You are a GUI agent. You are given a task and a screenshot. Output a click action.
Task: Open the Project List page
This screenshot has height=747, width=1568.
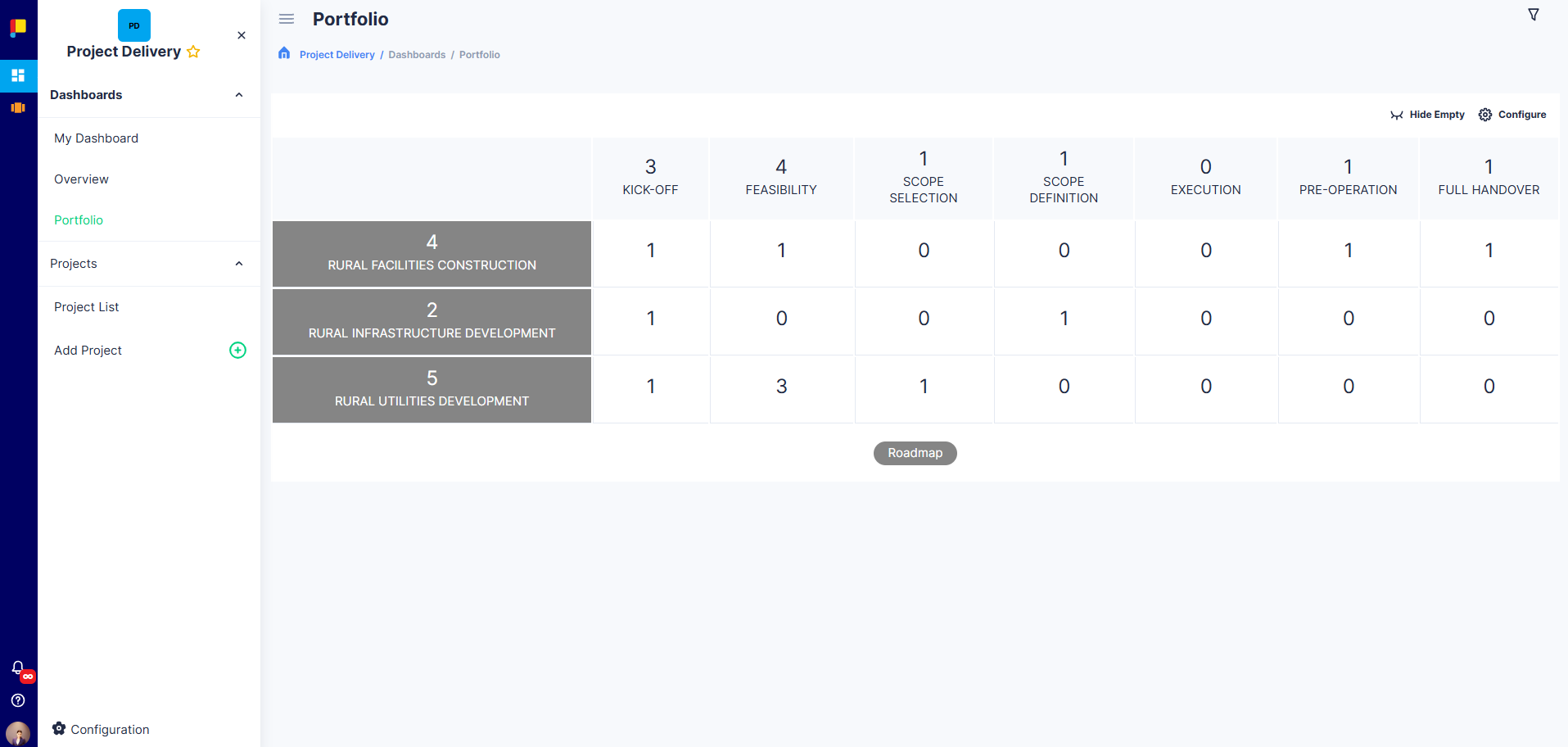tap(85, 306)
